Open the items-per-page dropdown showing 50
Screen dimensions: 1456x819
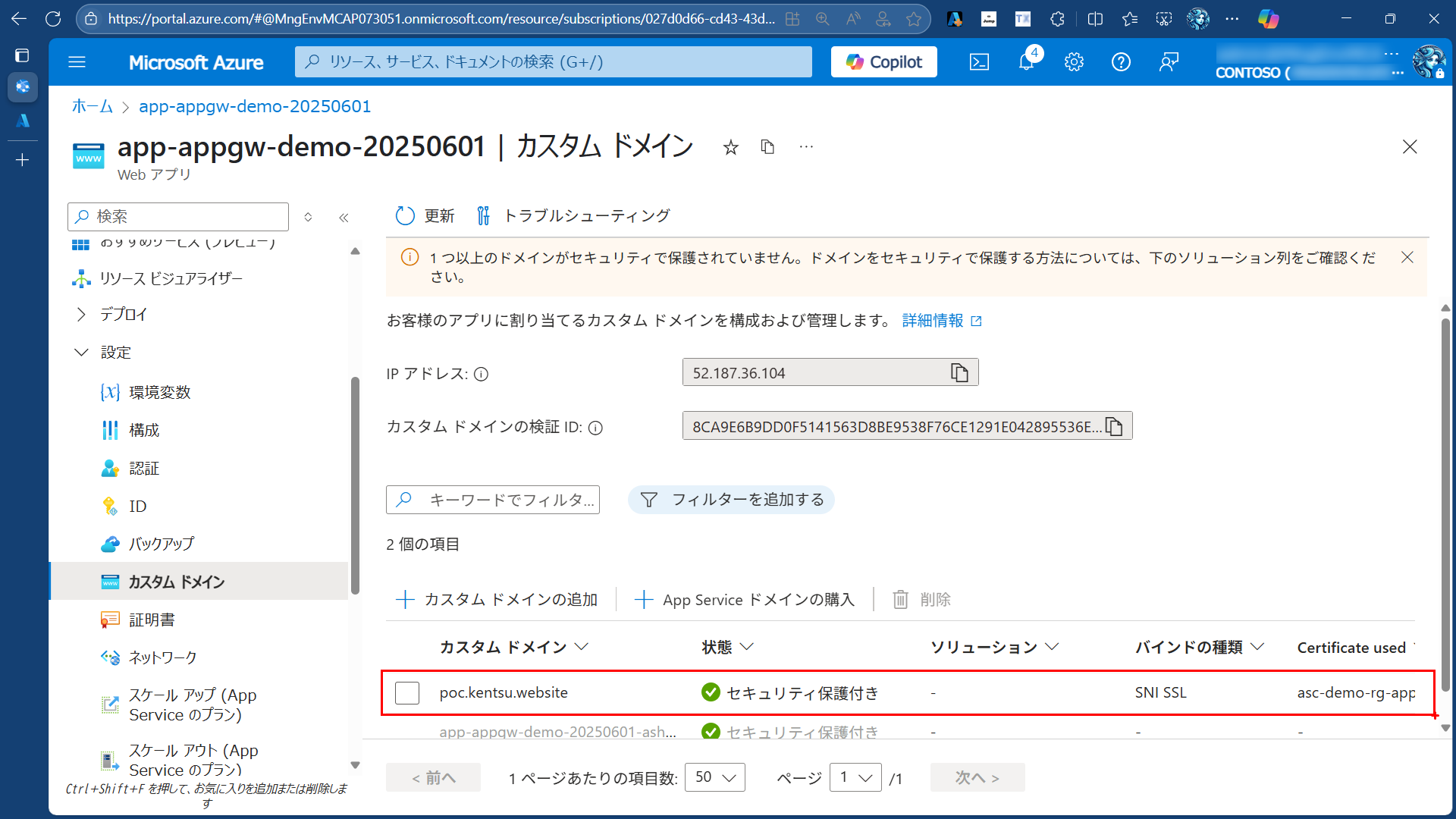(x=714, y=777)
